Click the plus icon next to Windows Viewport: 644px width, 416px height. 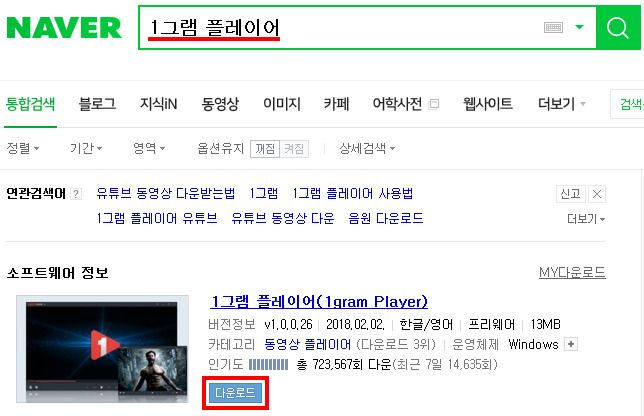click(571, 344)
